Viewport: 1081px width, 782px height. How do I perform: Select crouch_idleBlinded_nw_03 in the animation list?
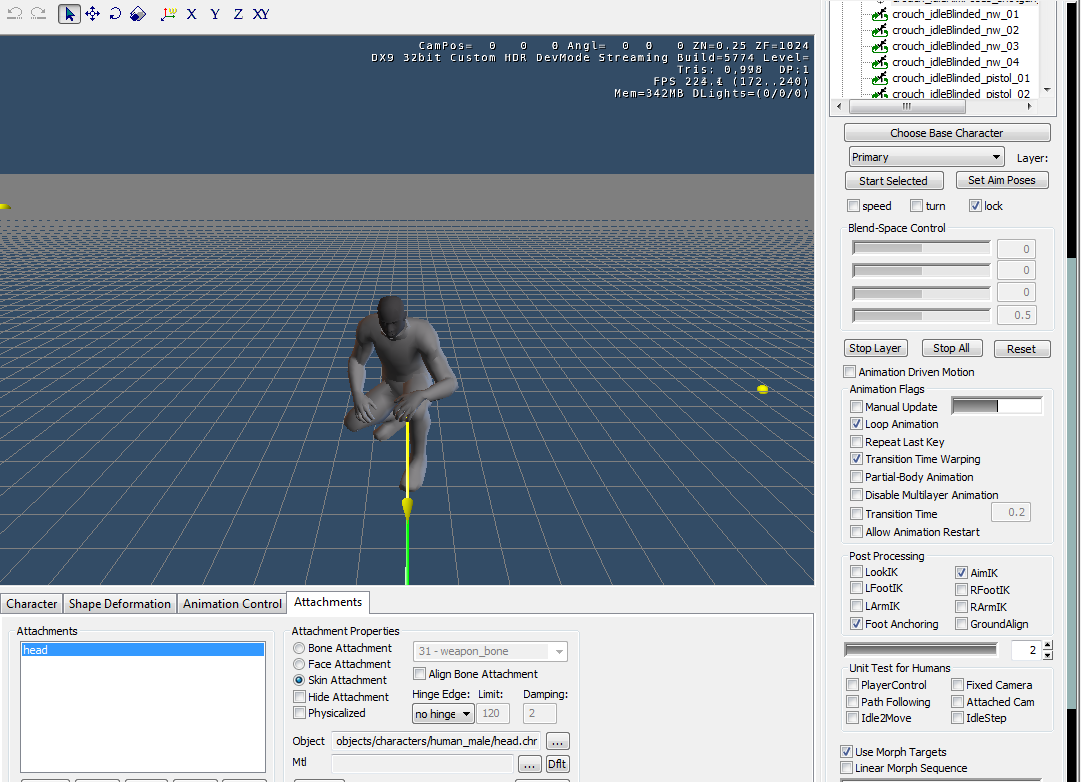point(956,46)
